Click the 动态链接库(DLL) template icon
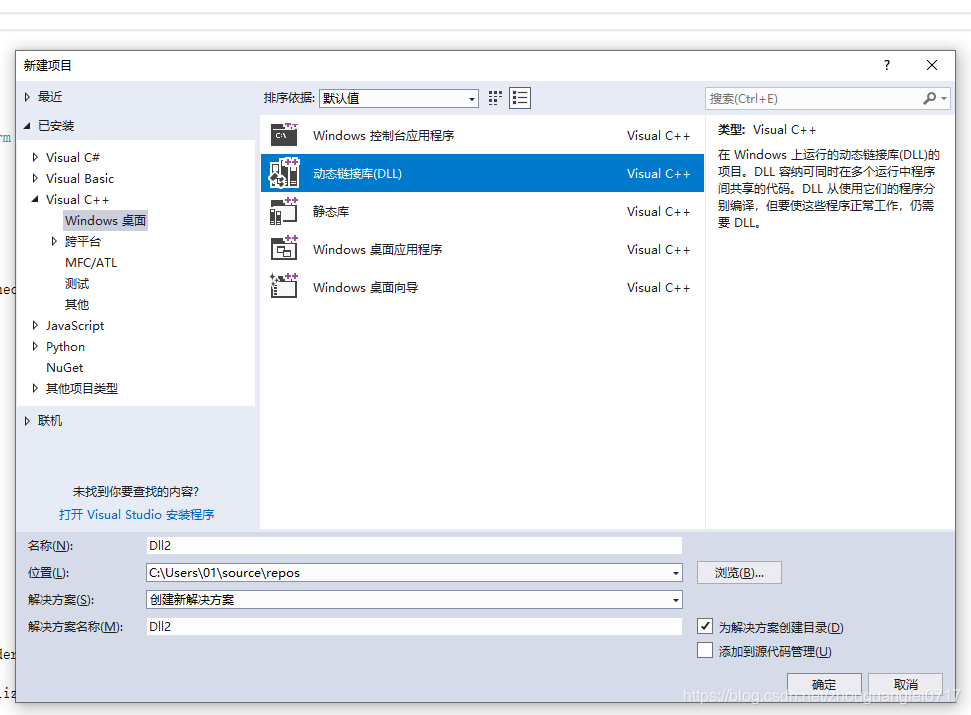 tap(284, 173)
